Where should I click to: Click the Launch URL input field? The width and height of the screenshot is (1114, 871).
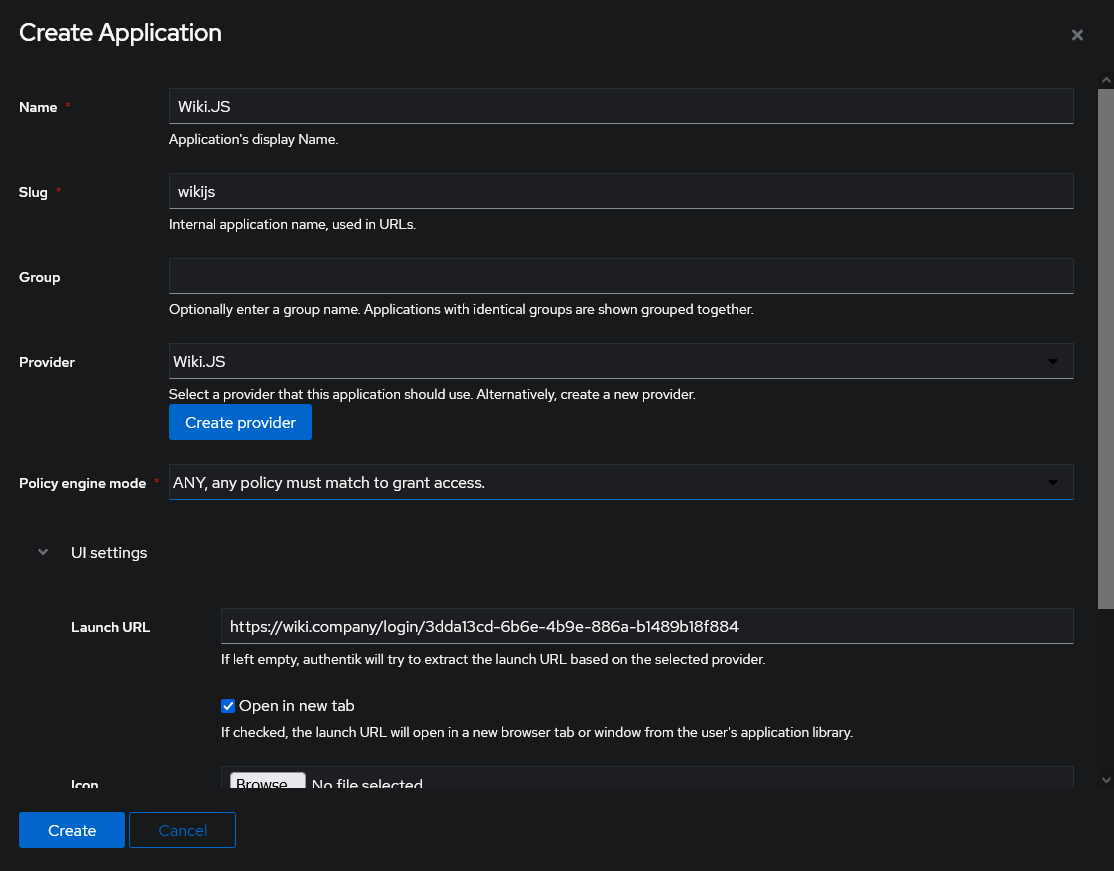(646, 626)
